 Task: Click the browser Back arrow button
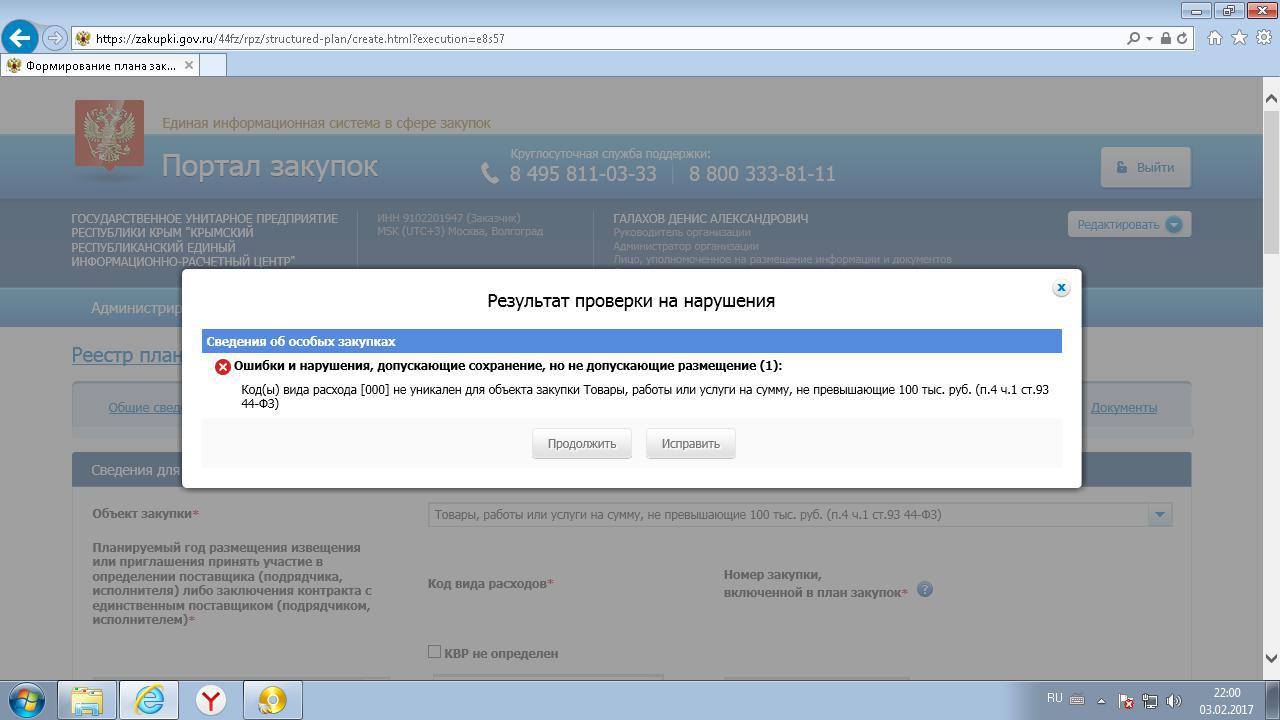pyautogui.click(x=20, y=38)
